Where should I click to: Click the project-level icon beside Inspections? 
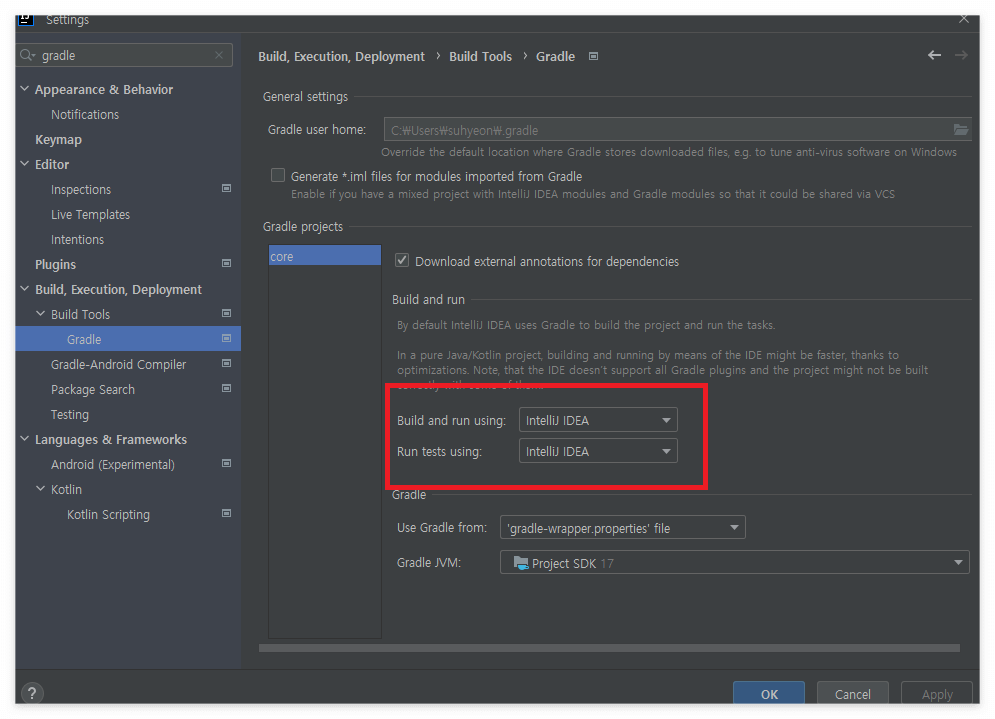click(227, 188)
